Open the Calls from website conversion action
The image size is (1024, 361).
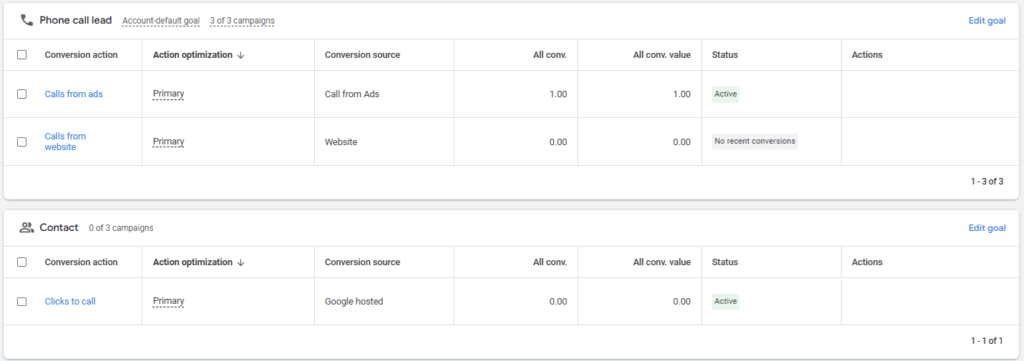65,142
